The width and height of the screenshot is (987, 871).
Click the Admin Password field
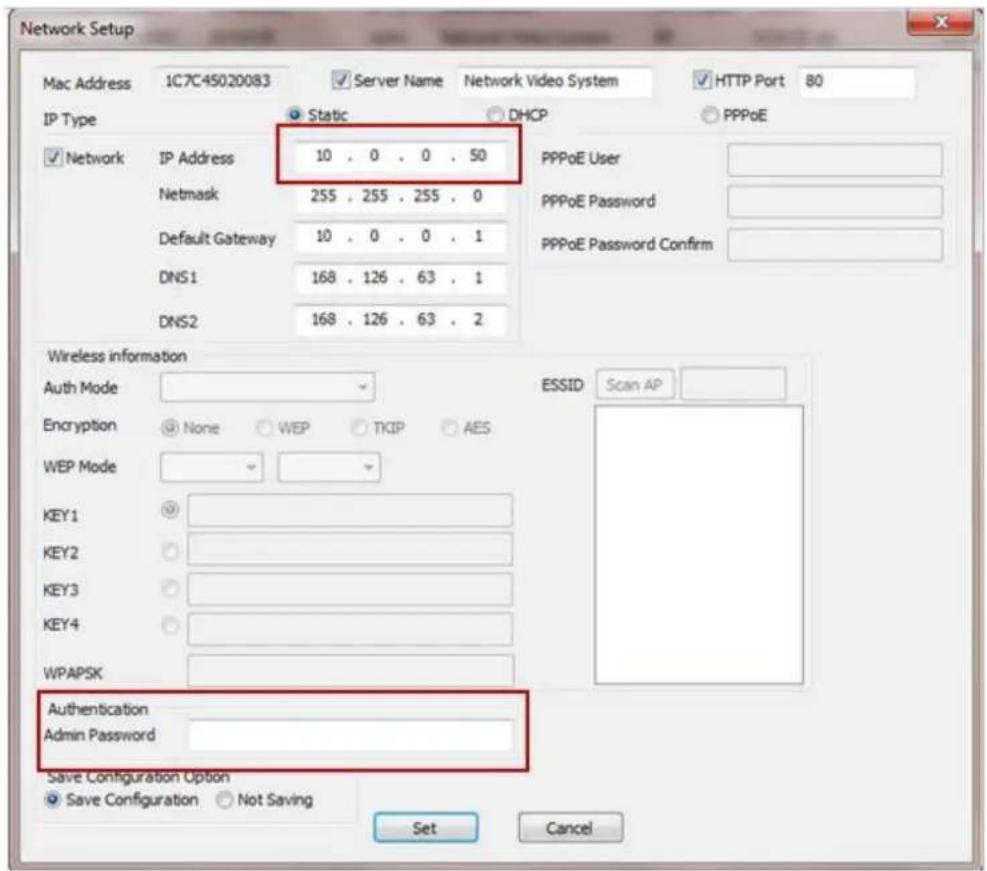350,735
